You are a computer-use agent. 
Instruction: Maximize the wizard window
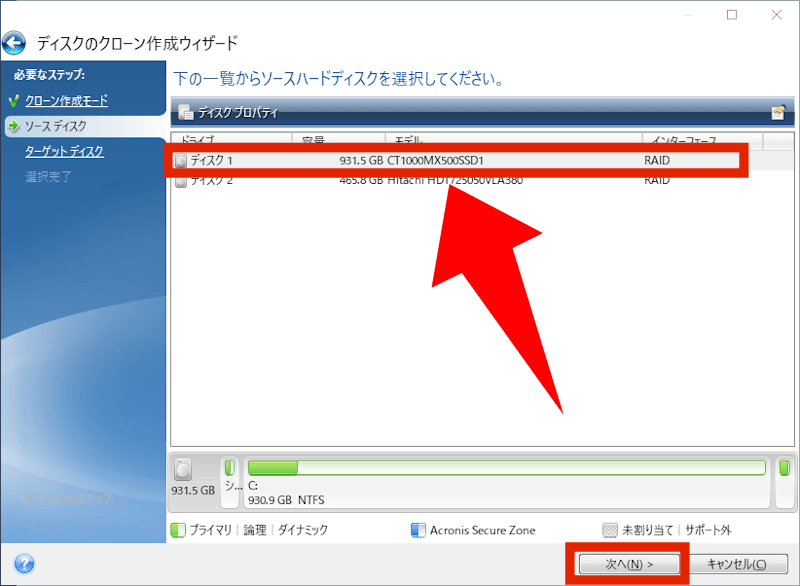pos(732,15)
